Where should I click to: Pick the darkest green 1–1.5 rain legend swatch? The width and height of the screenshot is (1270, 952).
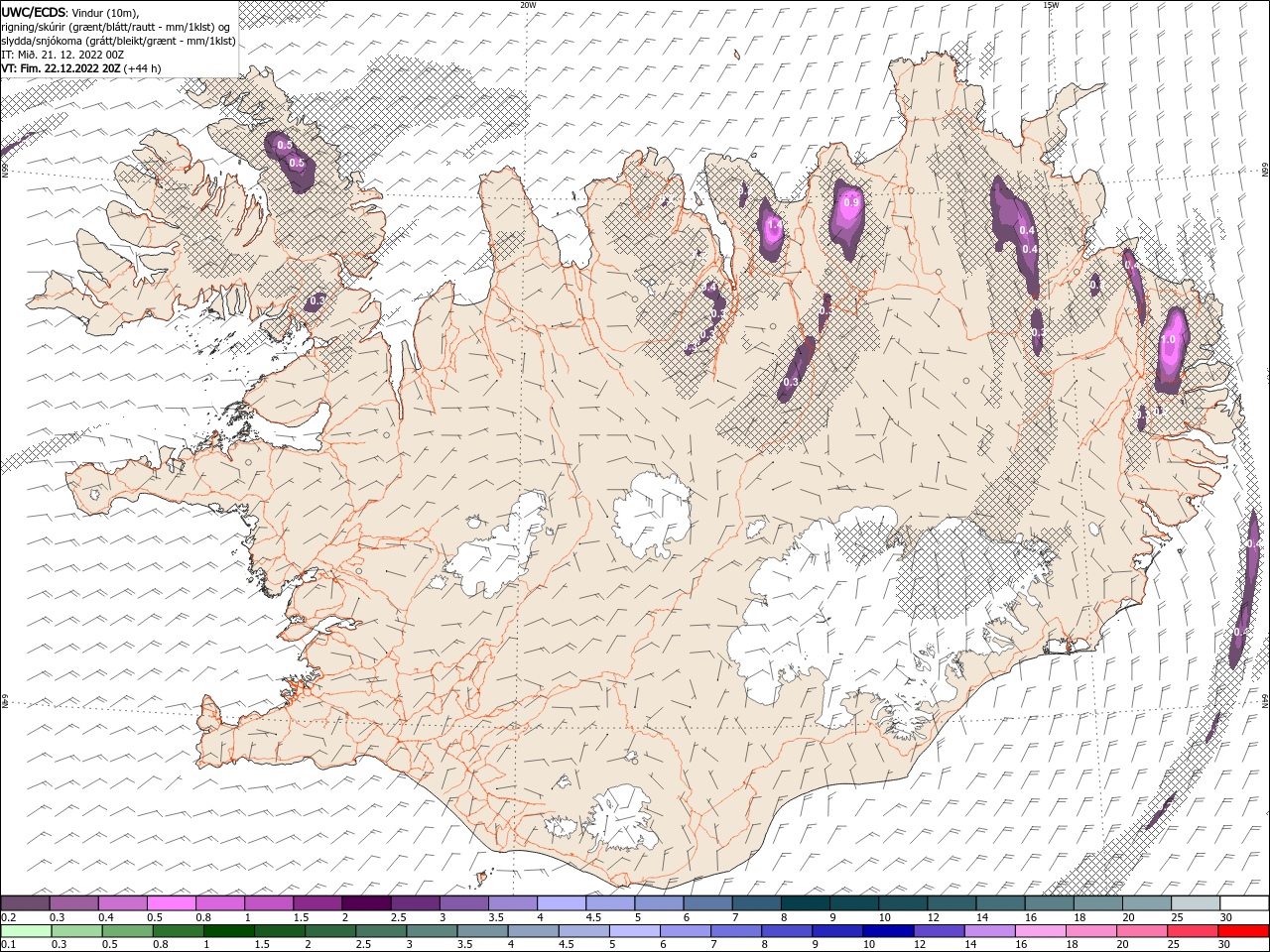click(x=230, y=930)
